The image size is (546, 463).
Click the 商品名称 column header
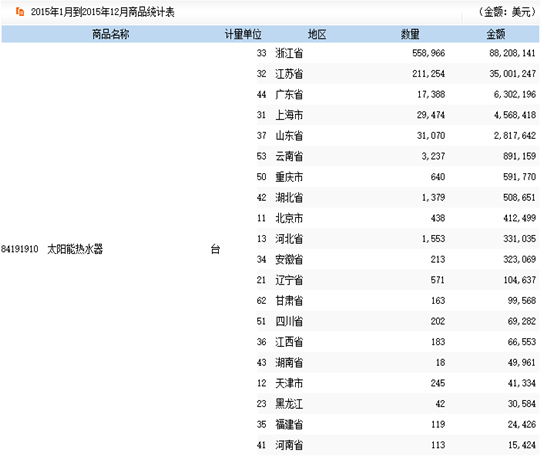click(x=110, y=34)
